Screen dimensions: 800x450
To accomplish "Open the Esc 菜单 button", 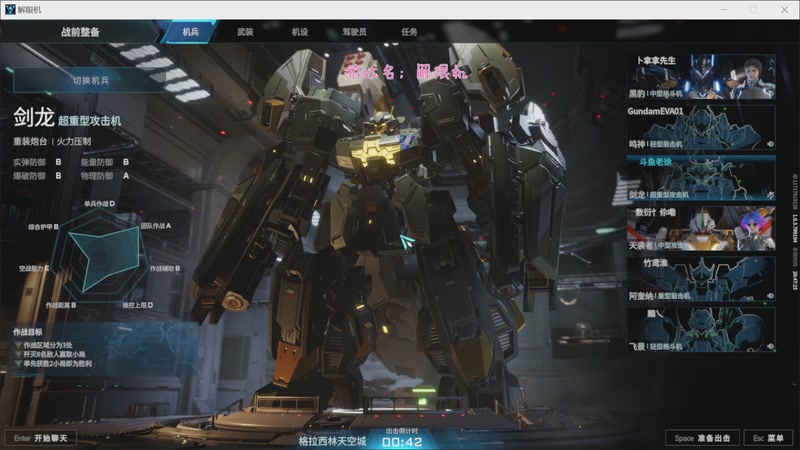I will coord(768,438).
